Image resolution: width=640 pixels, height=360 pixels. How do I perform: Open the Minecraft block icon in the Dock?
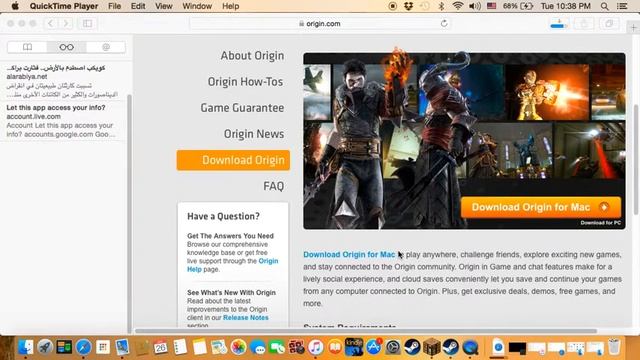[431, 347]
